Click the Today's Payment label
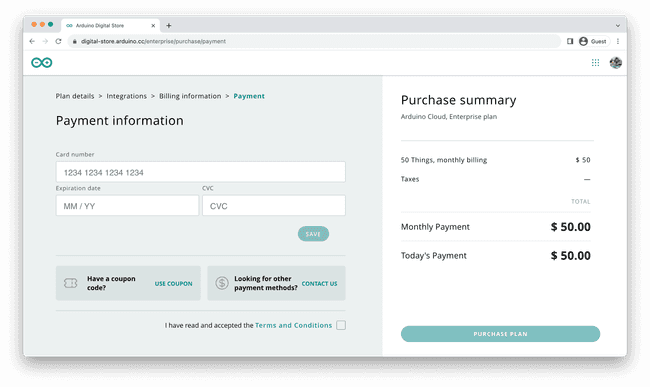 click(434, 256)
